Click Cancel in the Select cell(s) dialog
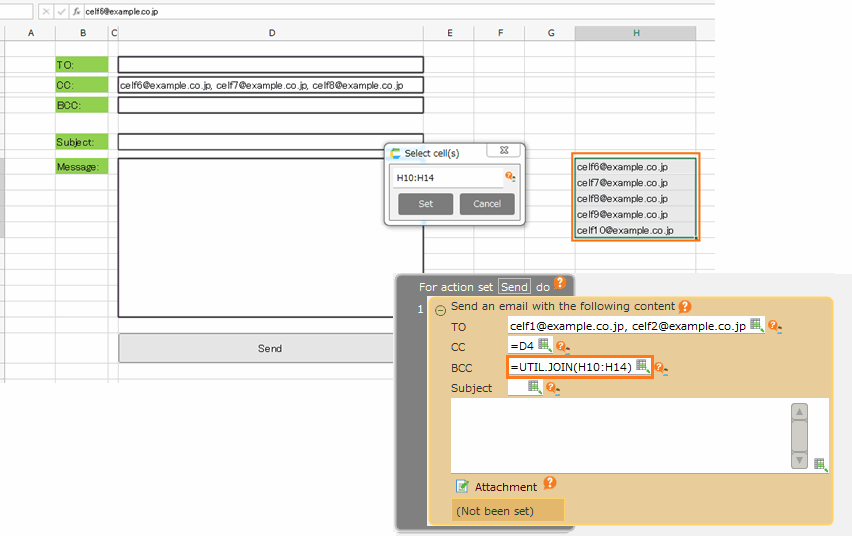852x536 pixels. [487, 204]
